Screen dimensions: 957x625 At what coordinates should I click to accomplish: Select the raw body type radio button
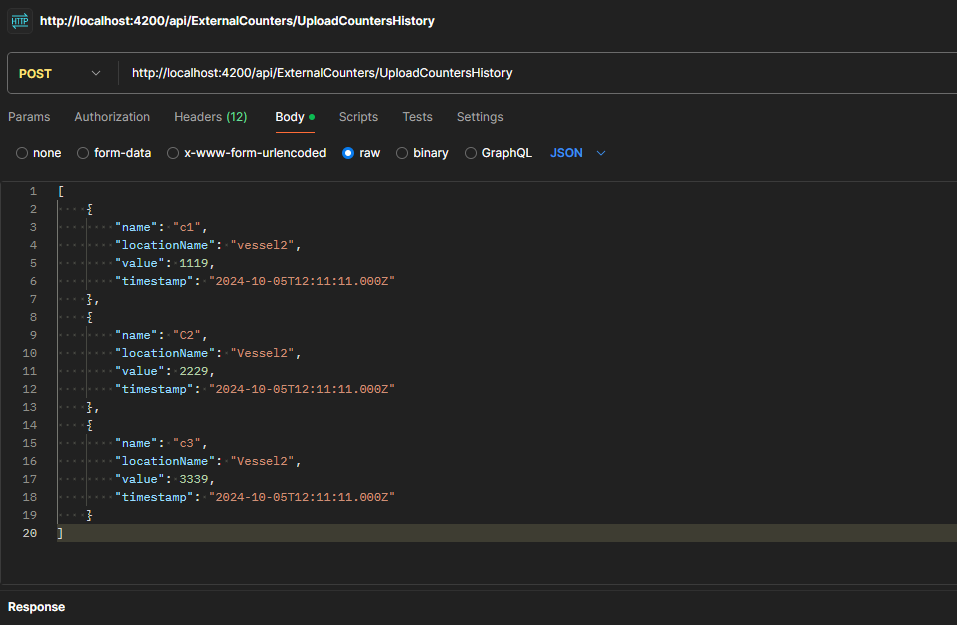click(348, 153)
